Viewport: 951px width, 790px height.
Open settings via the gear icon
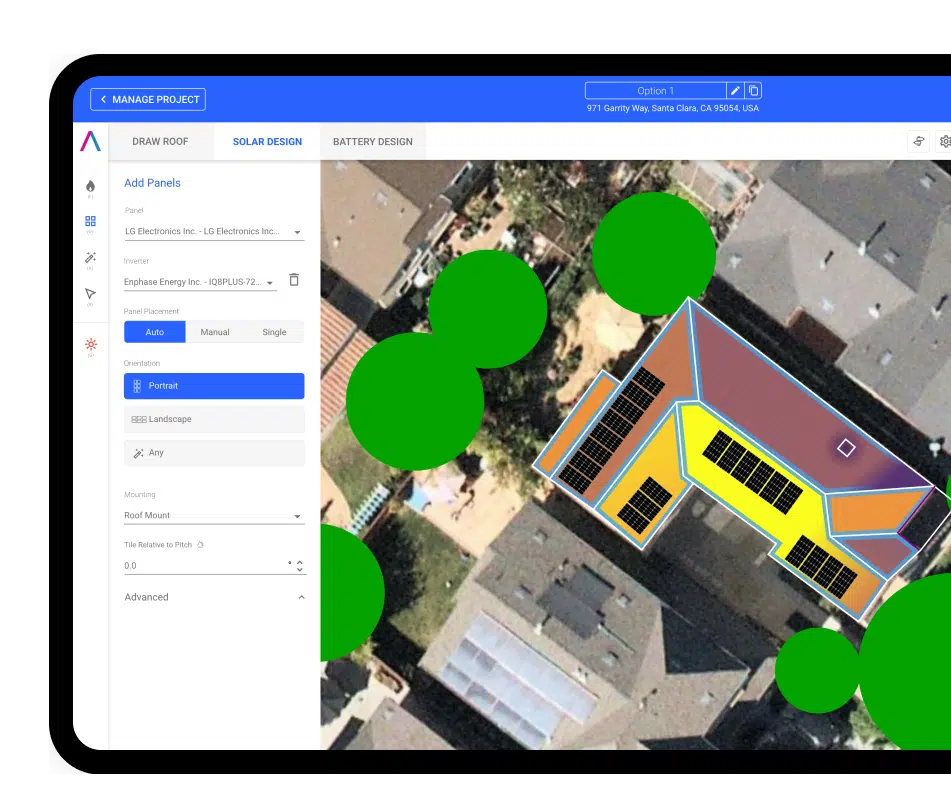pyautogui.click(x=945, y=142)
